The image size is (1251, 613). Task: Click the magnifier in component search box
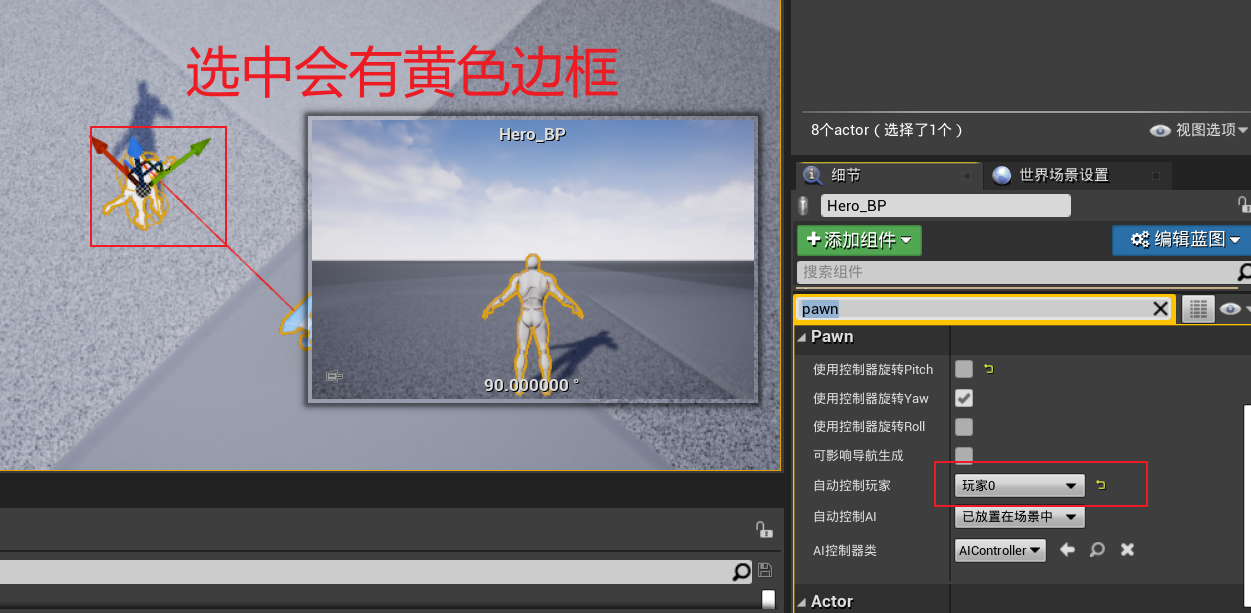coord(1244,272)
